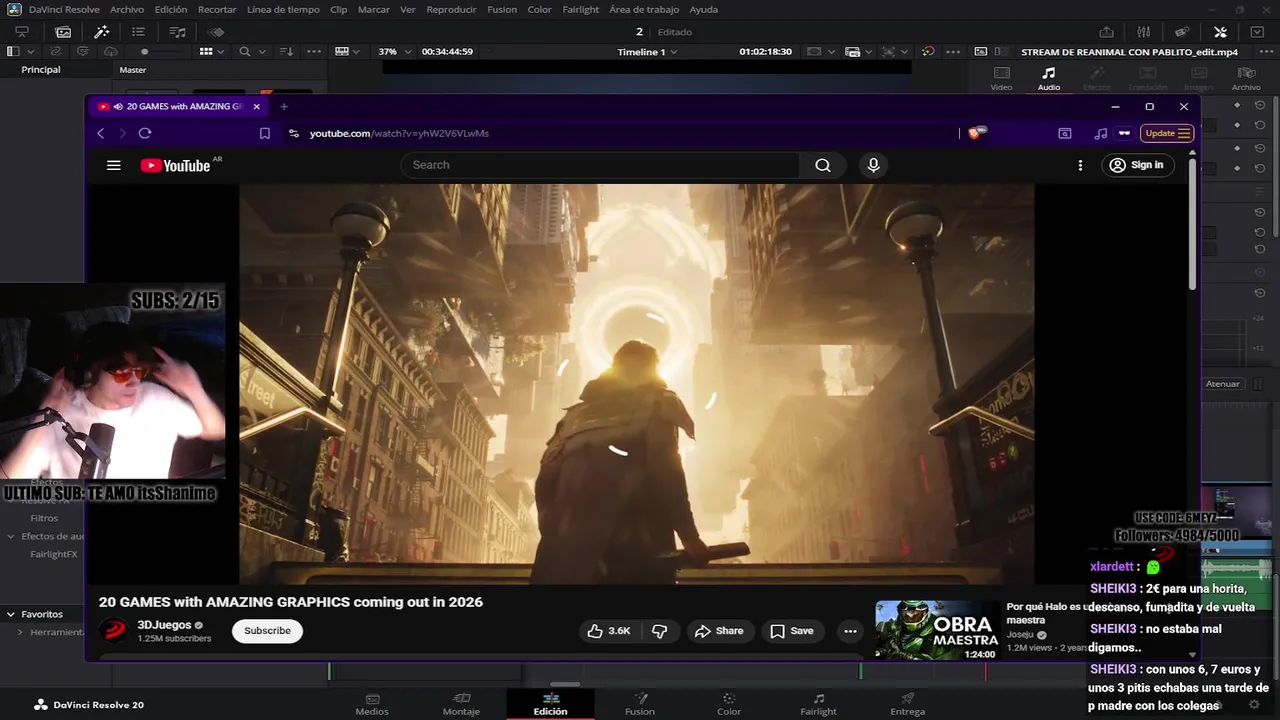
Task: Open Brave Leo glasses icon in toolbar
Action: (x=1124, y=133)
